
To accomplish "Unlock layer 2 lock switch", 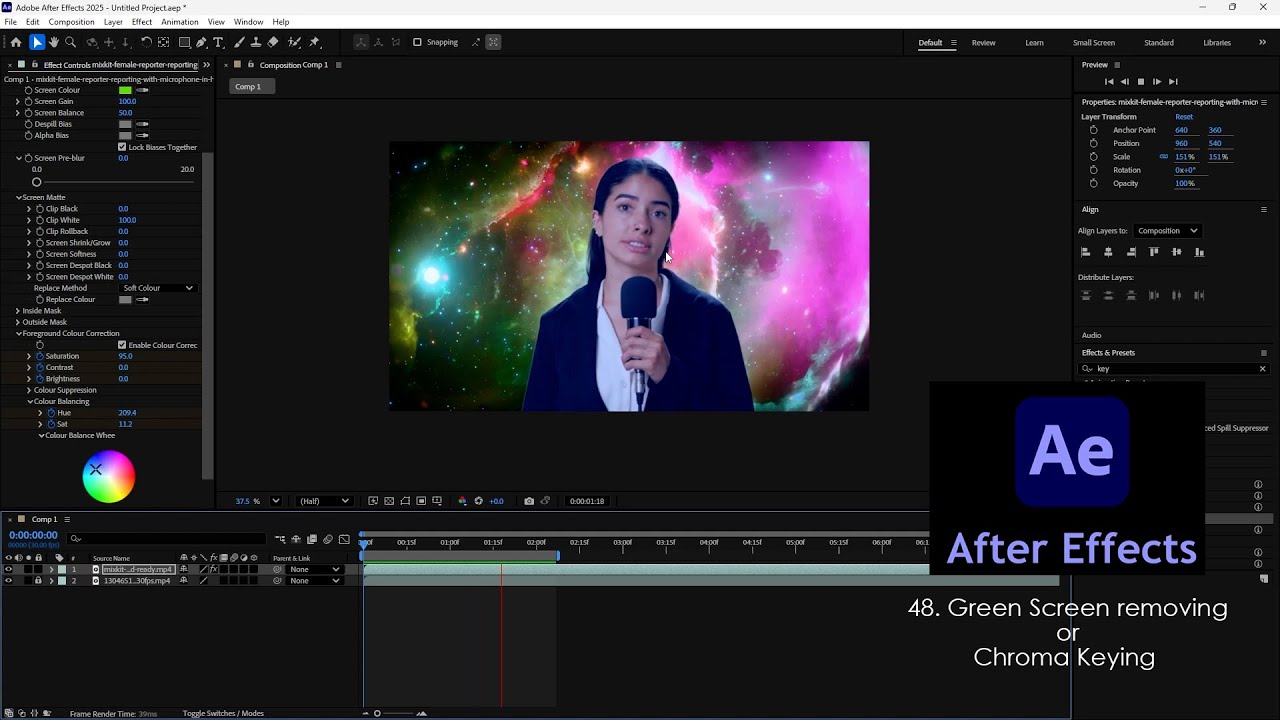I will (38, 580).
